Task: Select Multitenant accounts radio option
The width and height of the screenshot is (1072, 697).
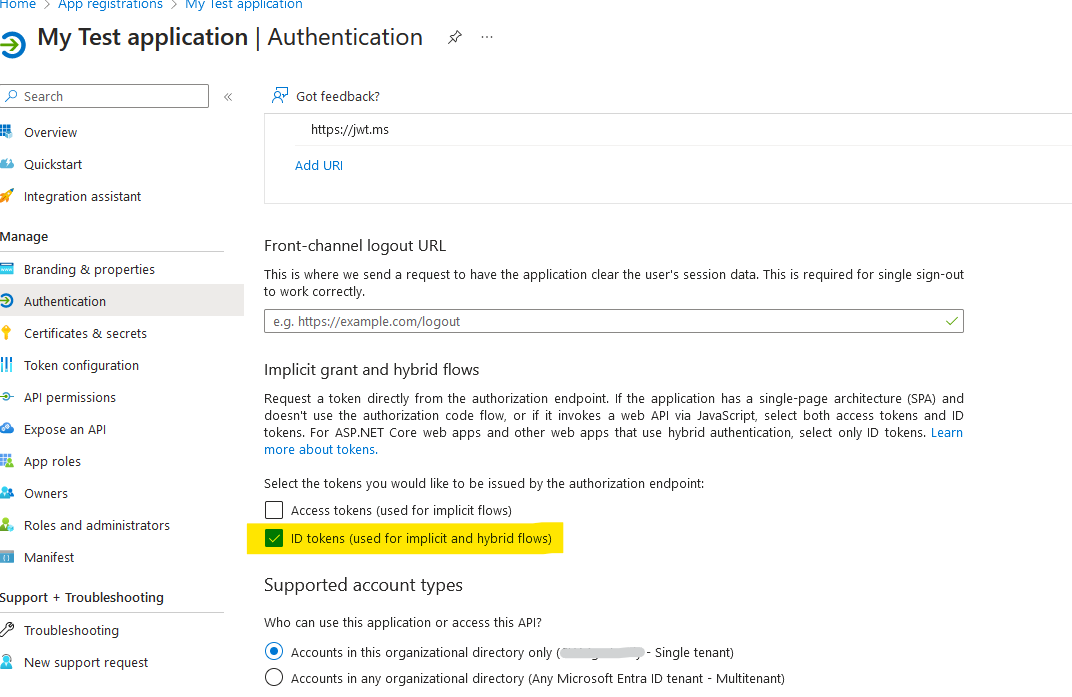Action: pos(273,677)
